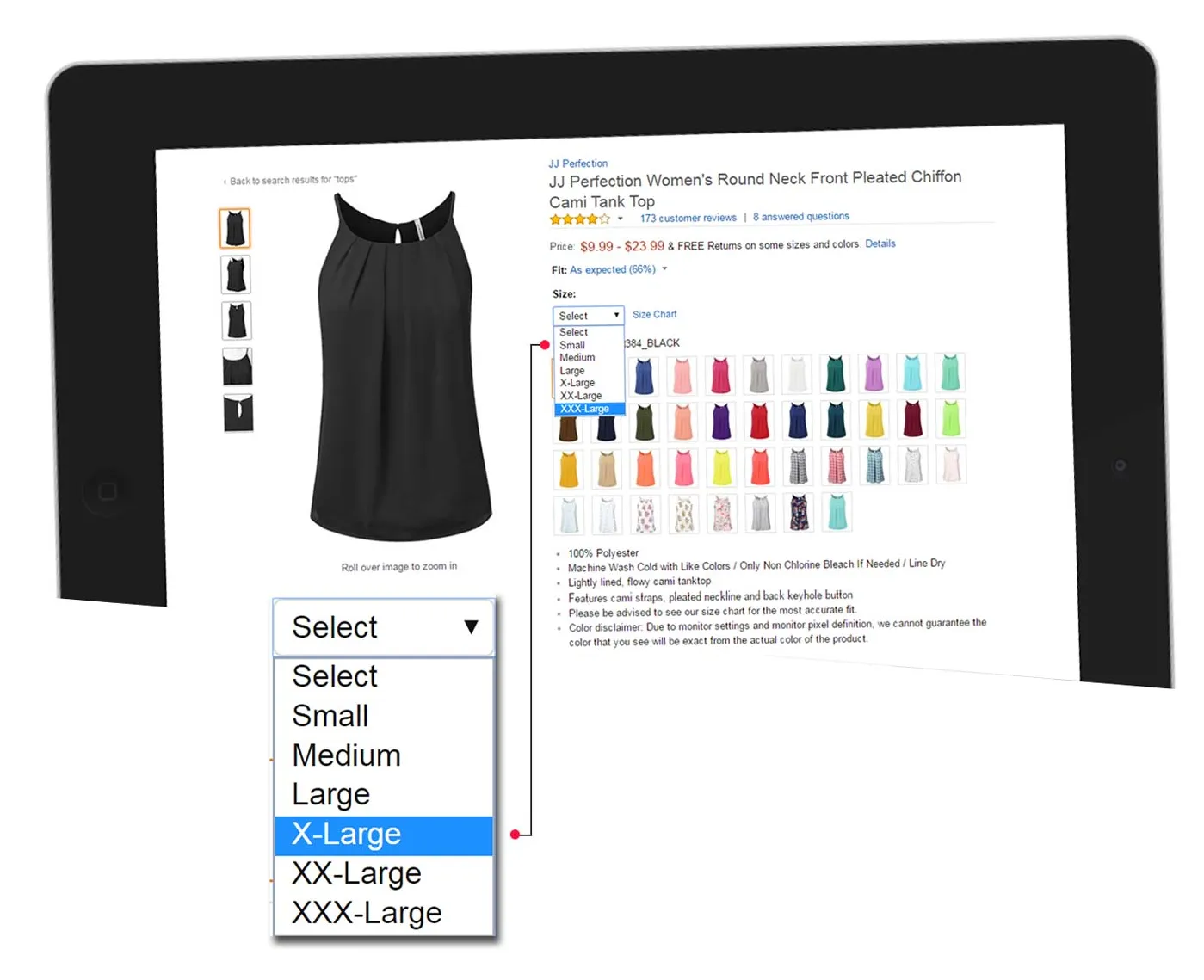
Task: Select the last keyhole-back thumbnail
Action: (x=238, y=413)
